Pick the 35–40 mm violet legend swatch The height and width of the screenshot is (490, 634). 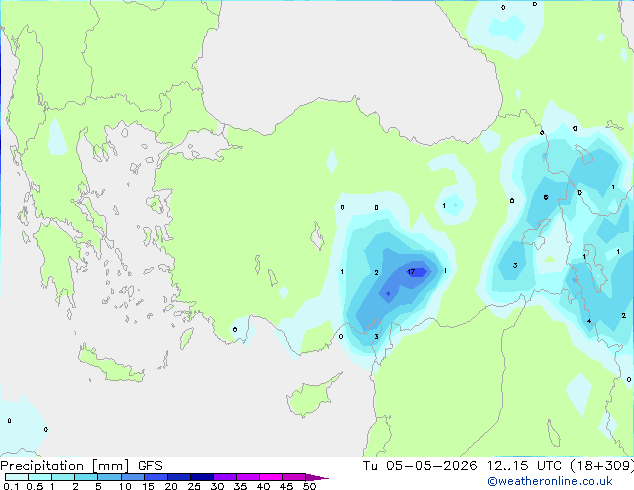pos(248,477)
